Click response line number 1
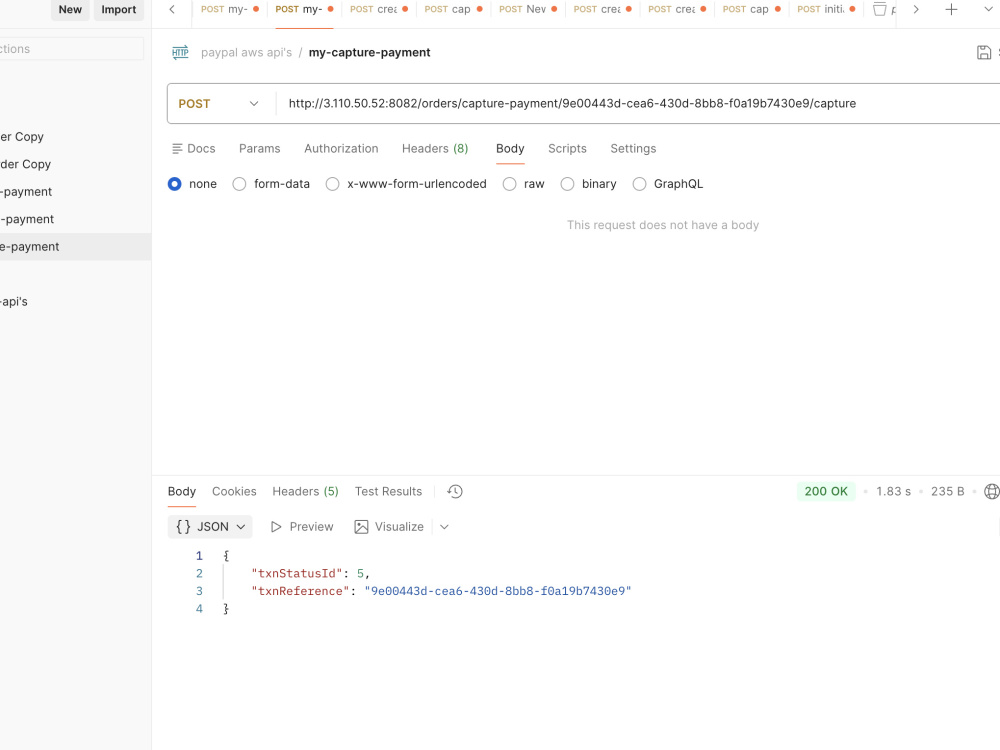Viewport: 1000px width, 750px height. [199, 556]
